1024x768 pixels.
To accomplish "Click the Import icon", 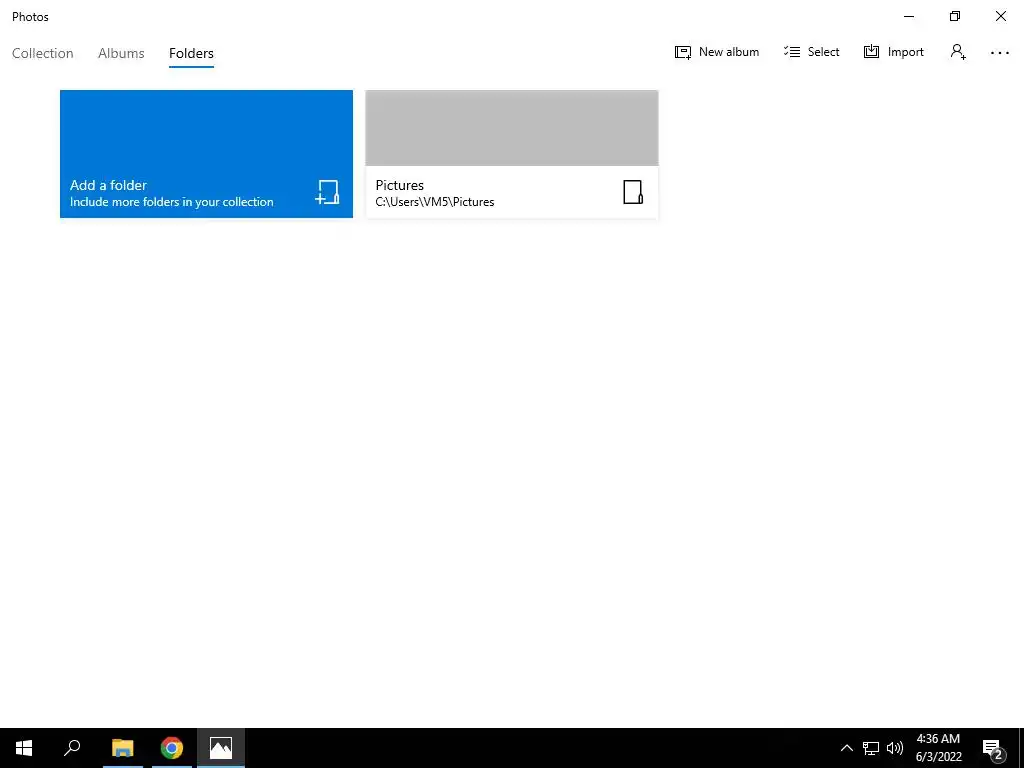I will point(871,52).
